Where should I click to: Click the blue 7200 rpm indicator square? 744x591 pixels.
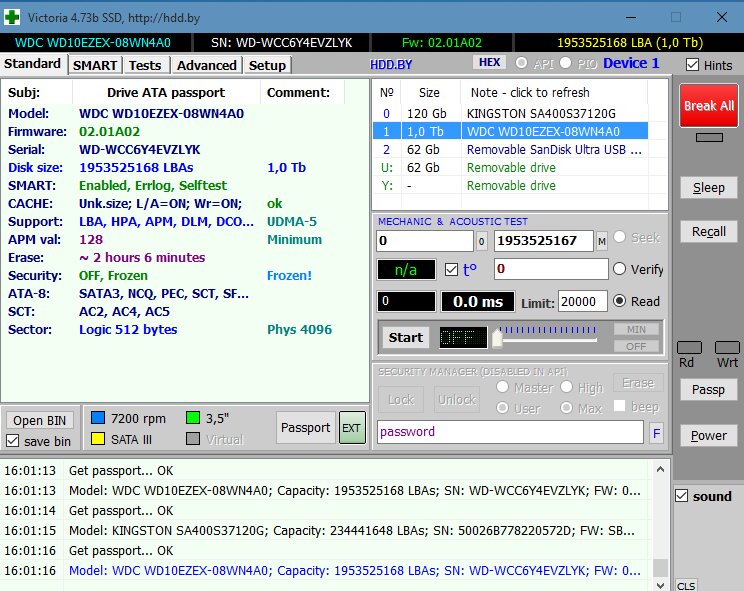click(98, 417)
